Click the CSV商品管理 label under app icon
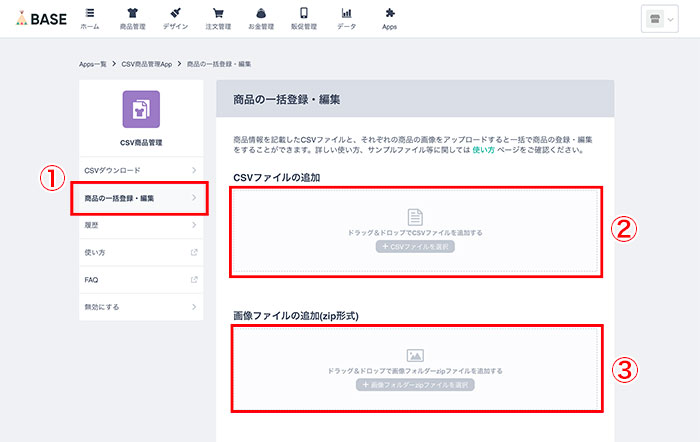Viewport: 700px width, 442px height. click(141, 143)
